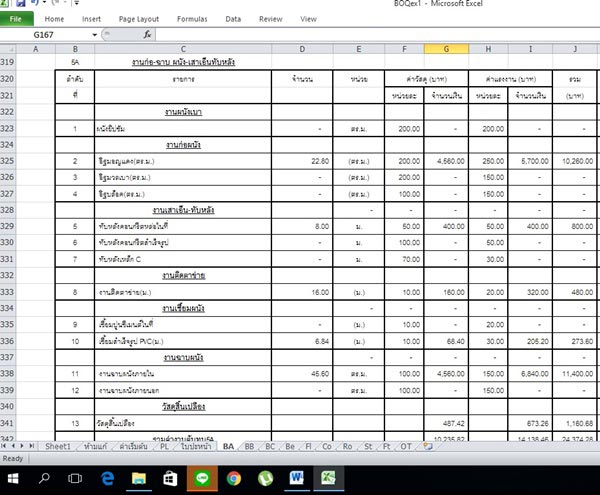Switch to the OT sheet tab

coord(406,446)
